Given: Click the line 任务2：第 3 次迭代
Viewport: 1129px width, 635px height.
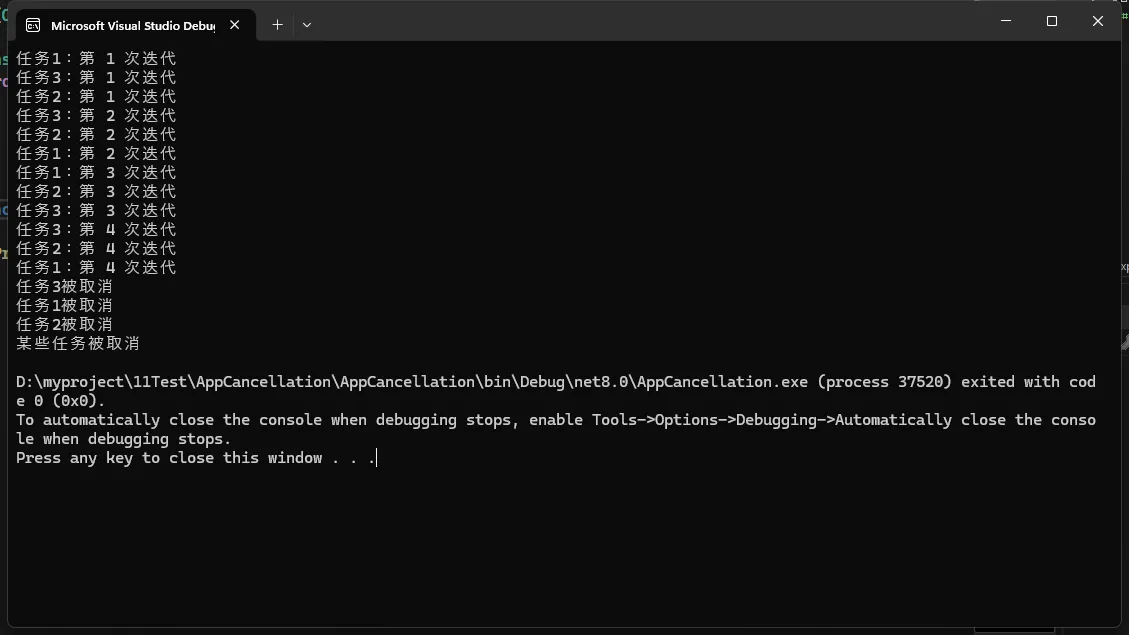Looking at the screenshot, I should [x=96, y=191].
